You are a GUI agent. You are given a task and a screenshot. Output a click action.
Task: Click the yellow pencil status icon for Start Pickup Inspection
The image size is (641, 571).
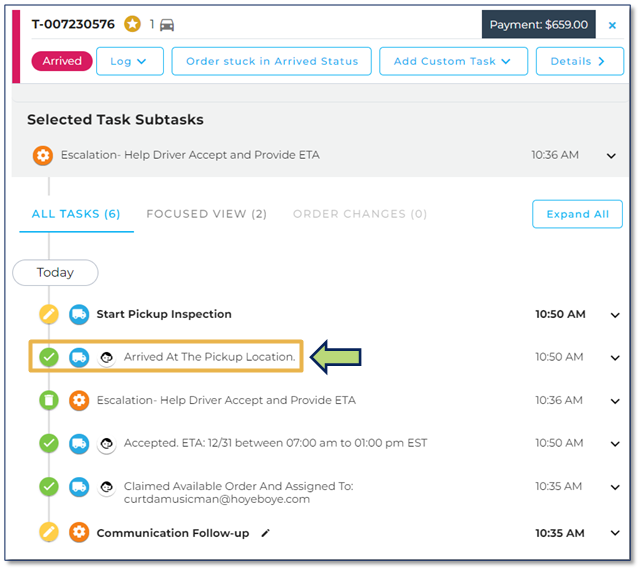point(49,314)
